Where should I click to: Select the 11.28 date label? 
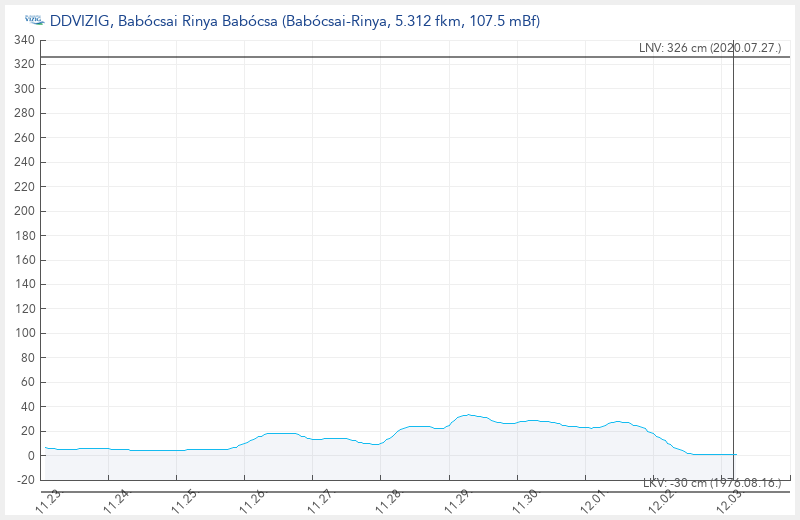(389, 498)
